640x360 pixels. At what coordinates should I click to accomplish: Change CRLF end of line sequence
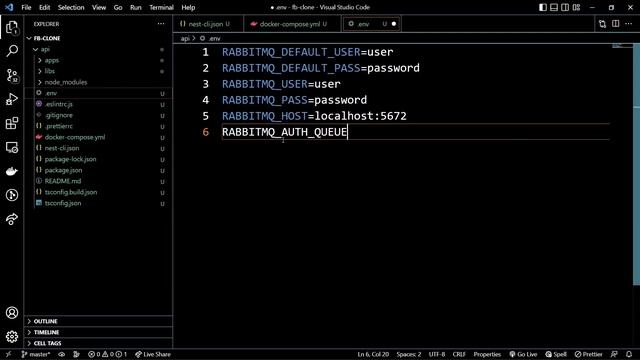pos(459,354)
